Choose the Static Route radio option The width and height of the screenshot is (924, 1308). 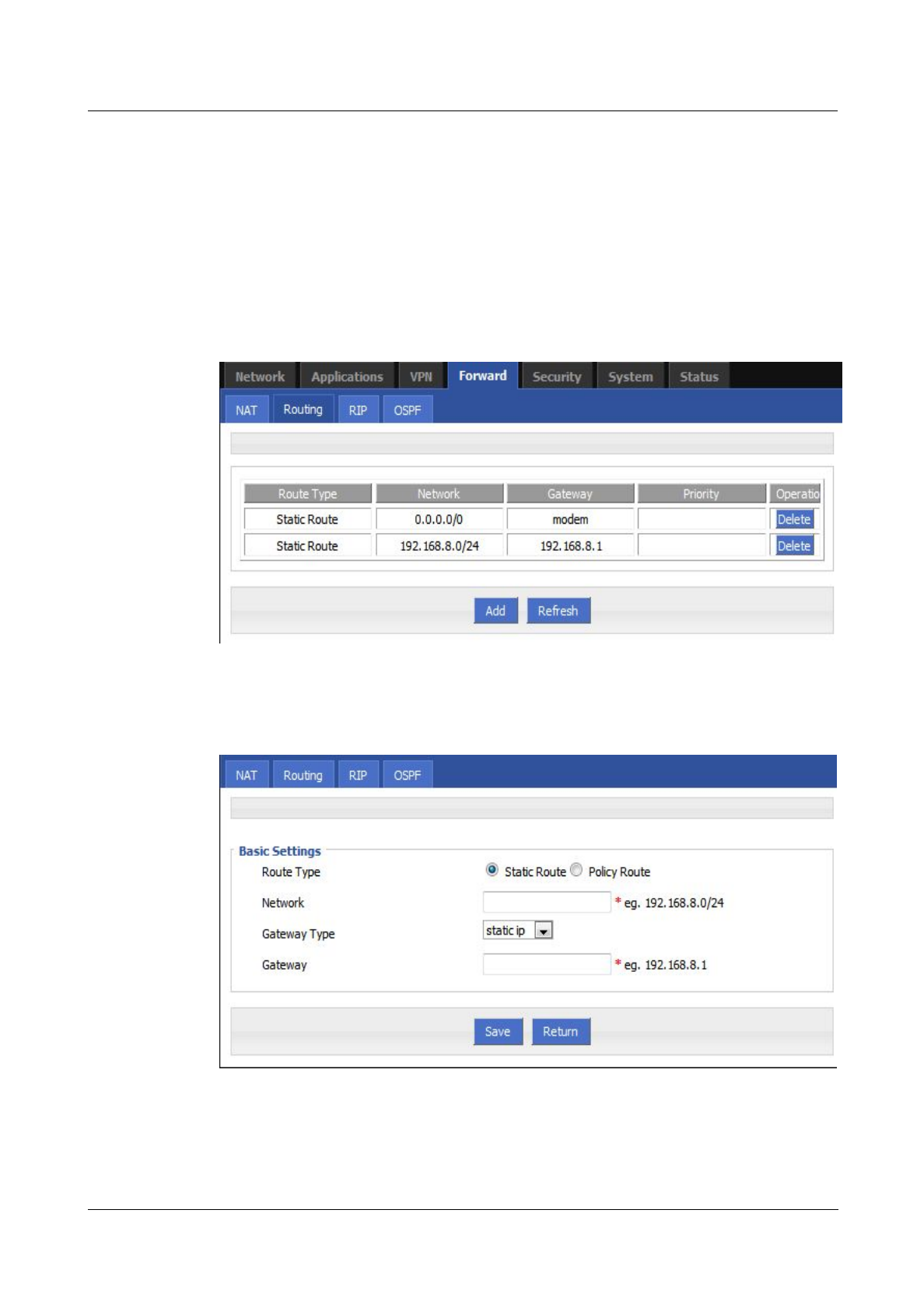pos(492,870)
